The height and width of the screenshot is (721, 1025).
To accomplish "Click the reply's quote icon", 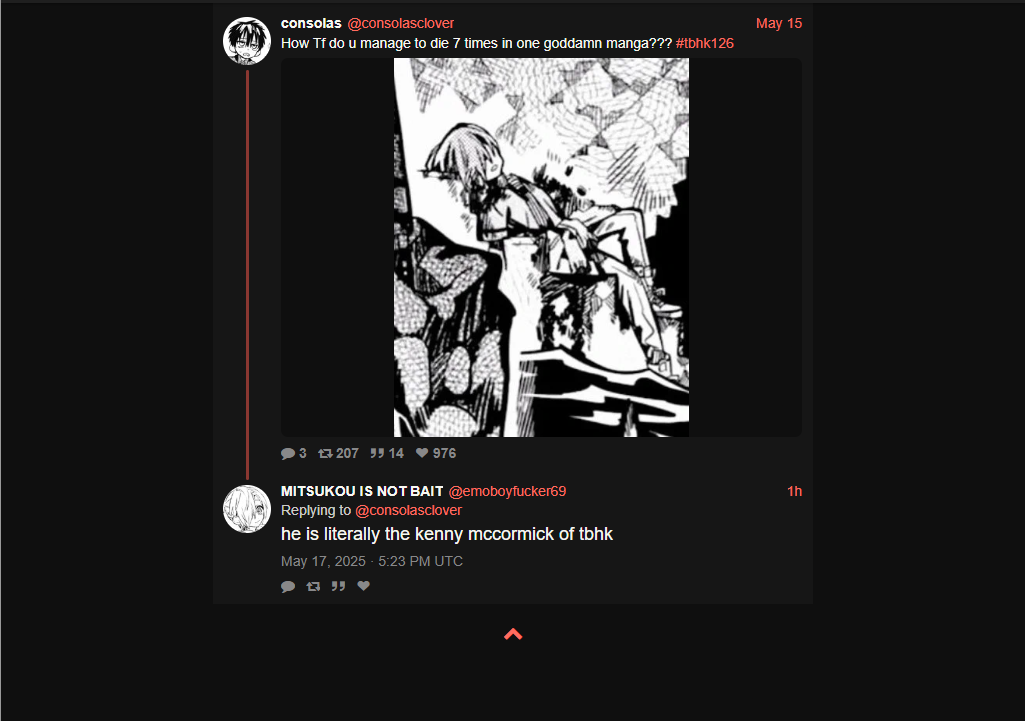I will (338, 586).
